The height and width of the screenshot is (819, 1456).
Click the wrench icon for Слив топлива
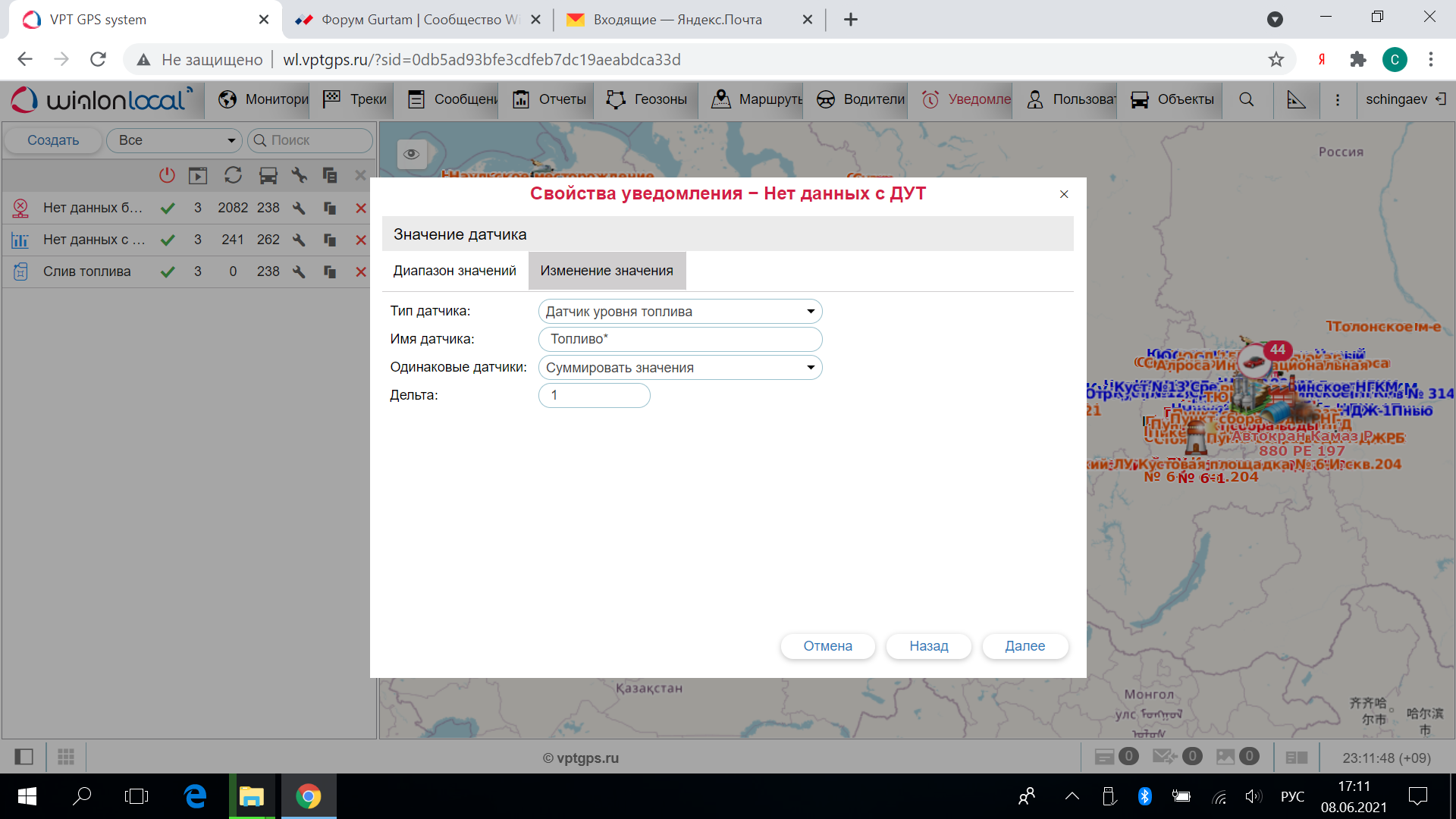tap(299, 271)
